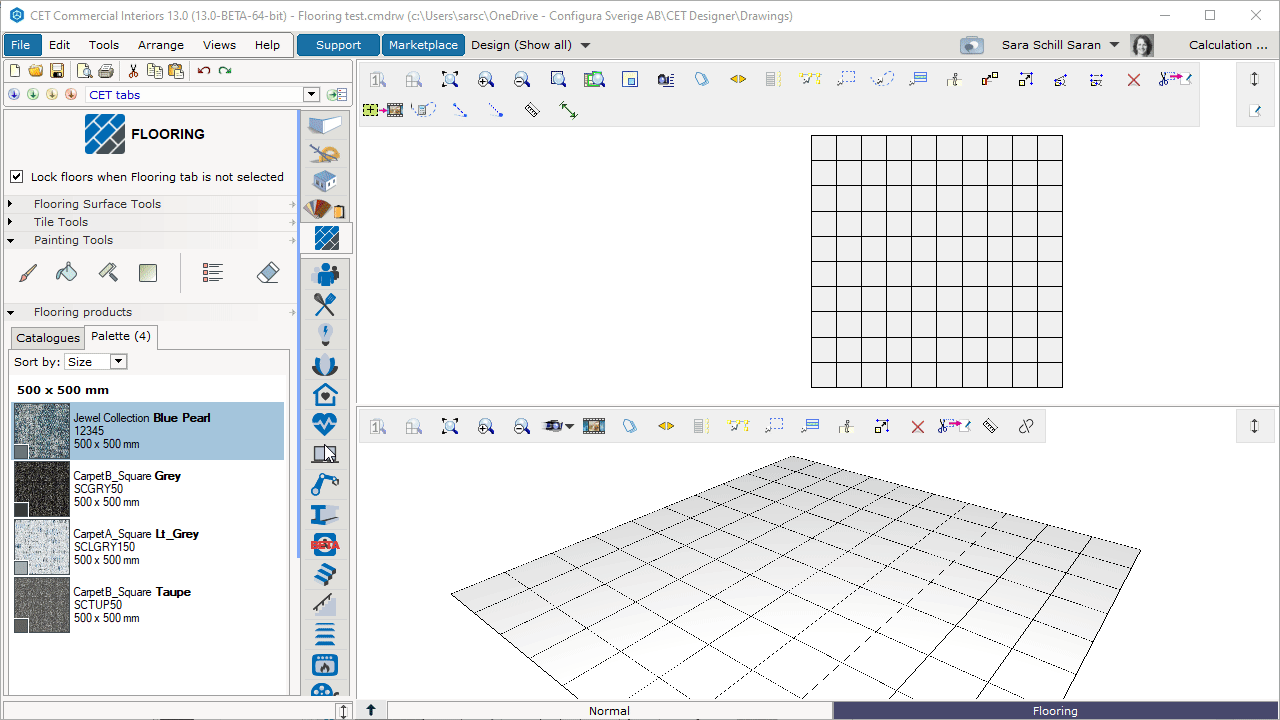Screen dimensions: 1280x720
Task: Select the paint bucket fill tool
Action: coord(67,272)
